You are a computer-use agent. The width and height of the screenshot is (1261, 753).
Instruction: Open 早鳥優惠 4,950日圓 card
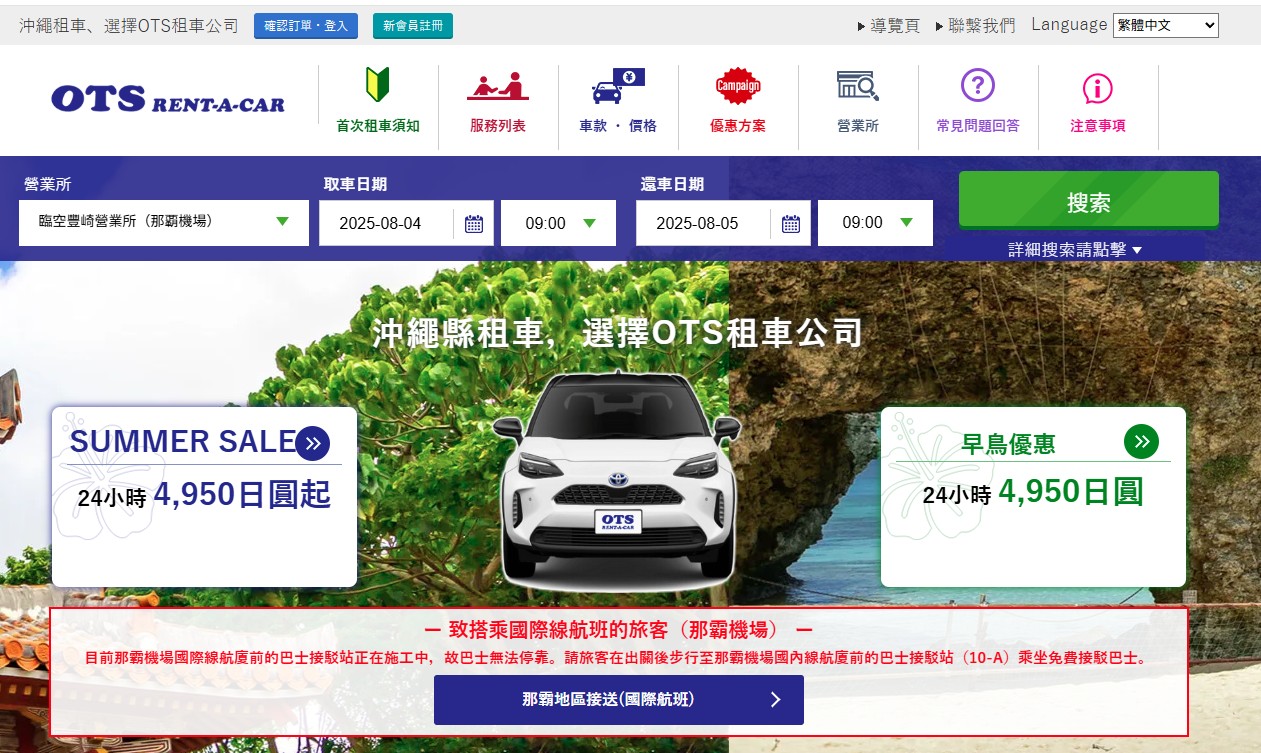pos(1033,496)
